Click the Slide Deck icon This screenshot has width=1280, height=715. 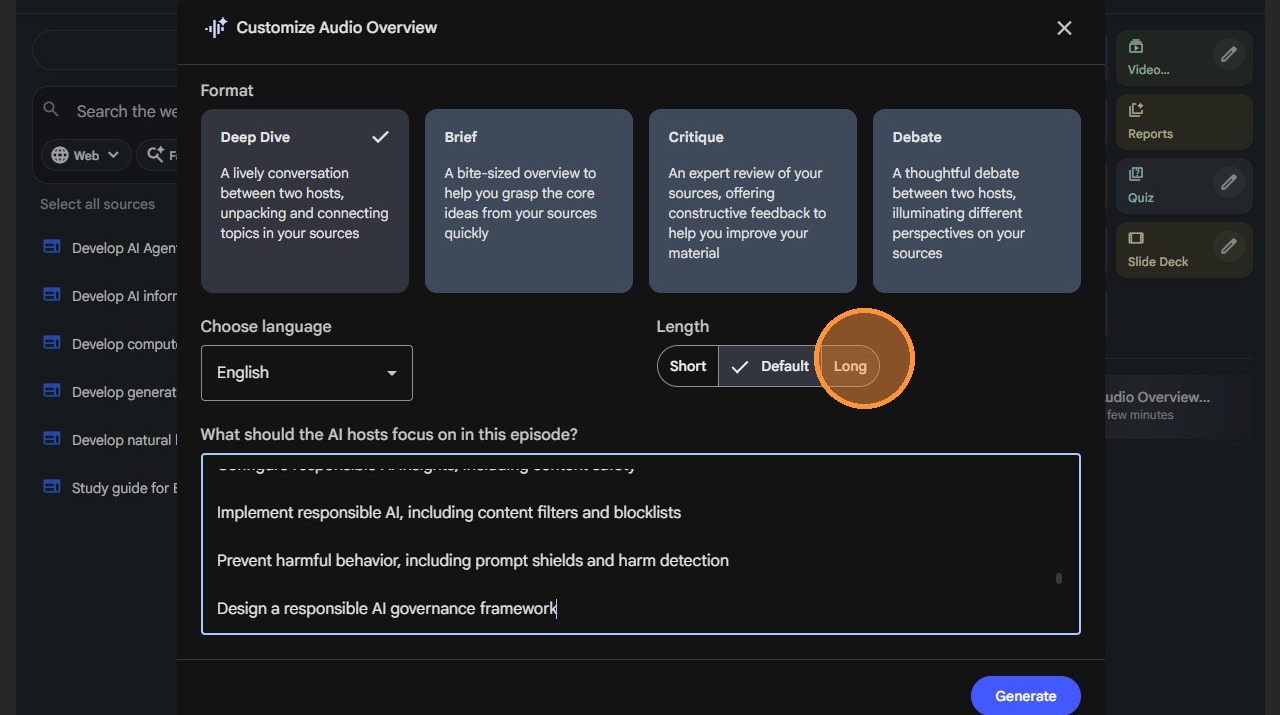1136,238
